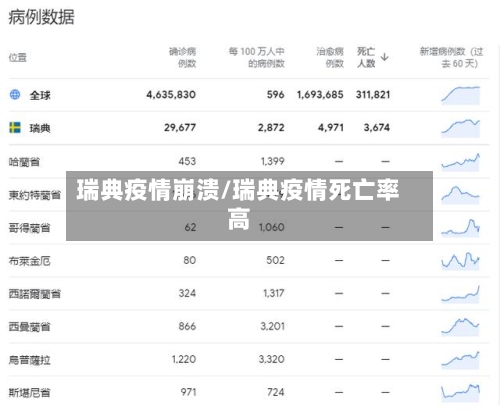Viewport: 500px width, 413px height.
Task: Select the 哥得蘭省 row label
Action: pyautogui.click(x=30, y=228)
